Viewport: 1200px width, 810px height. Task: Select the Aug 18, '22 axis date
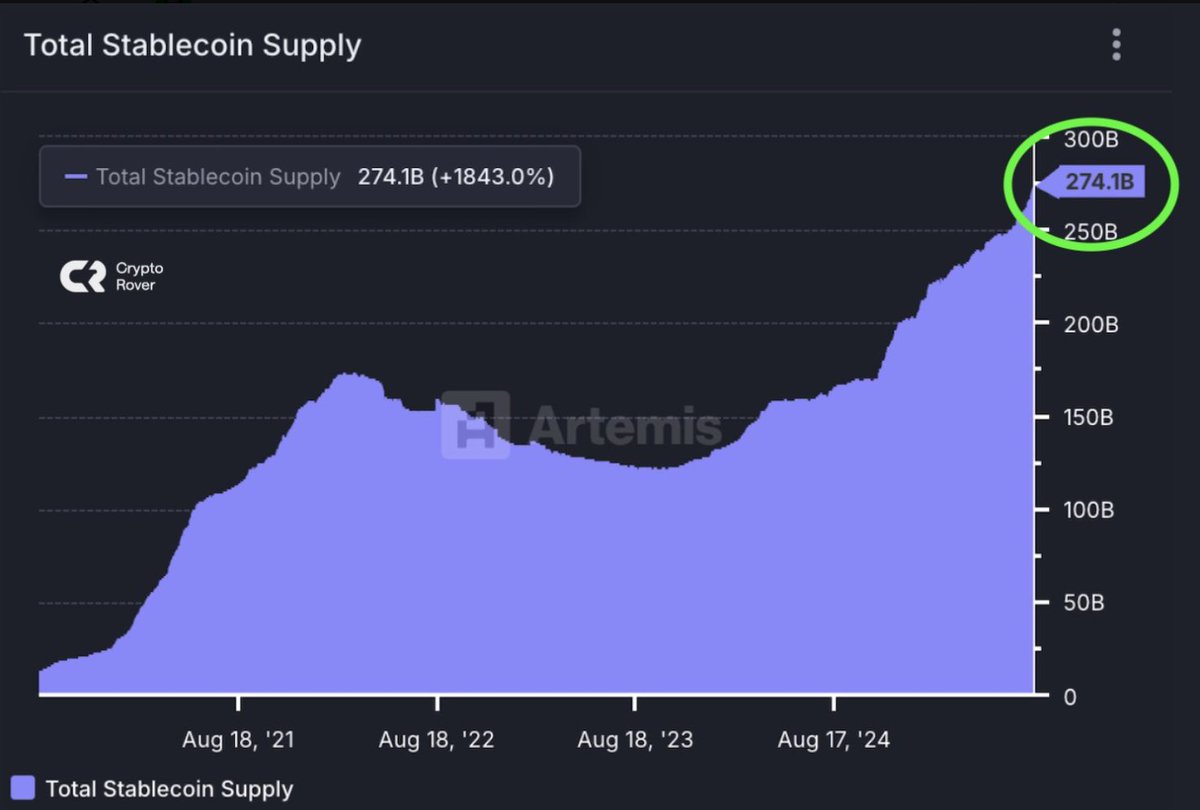437,741
